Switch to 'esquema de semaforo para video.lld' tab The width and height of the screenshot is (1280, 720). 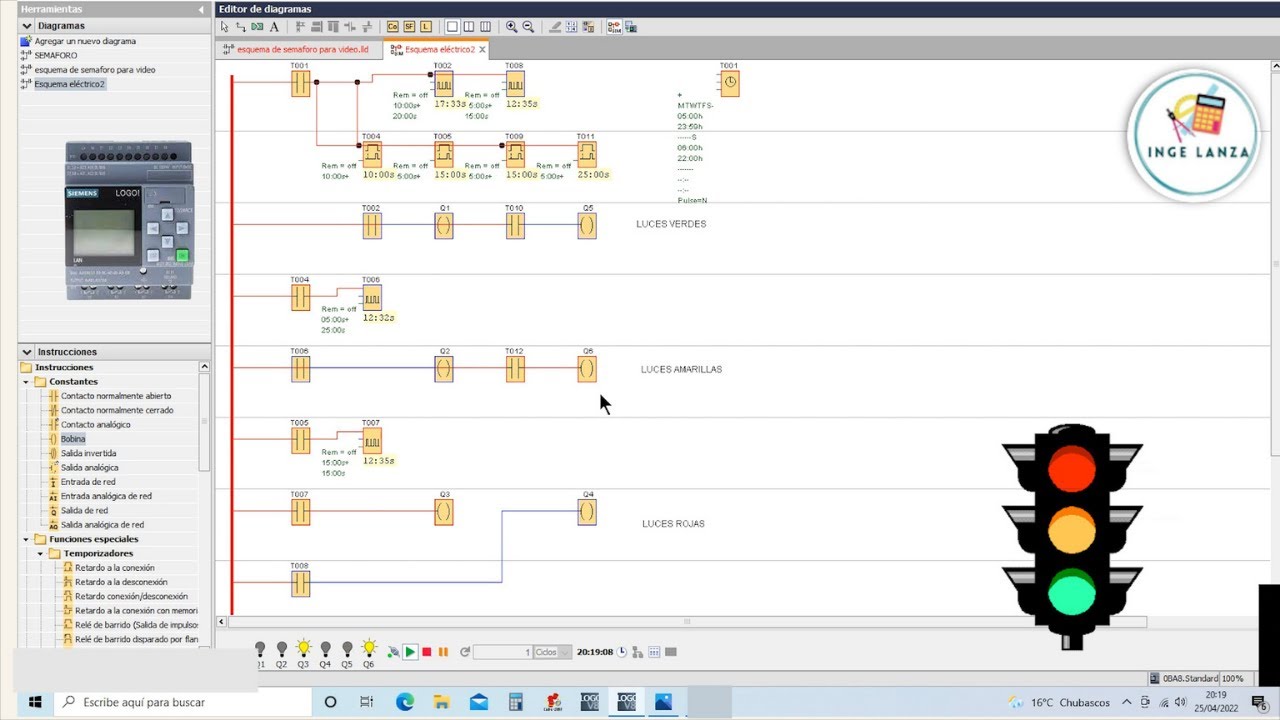pos(295,49)
